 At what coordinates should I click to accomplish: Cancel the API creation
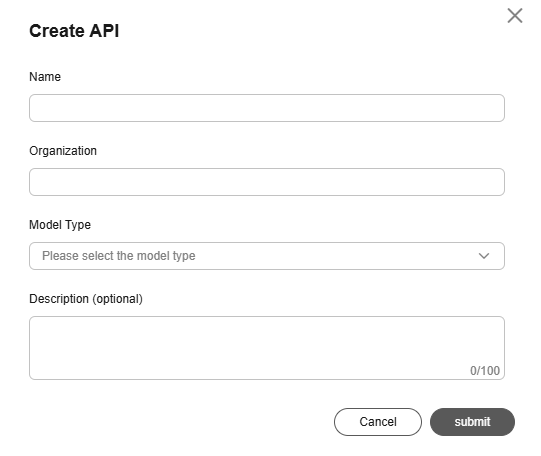pyautogui.click(x=378, y=422)
